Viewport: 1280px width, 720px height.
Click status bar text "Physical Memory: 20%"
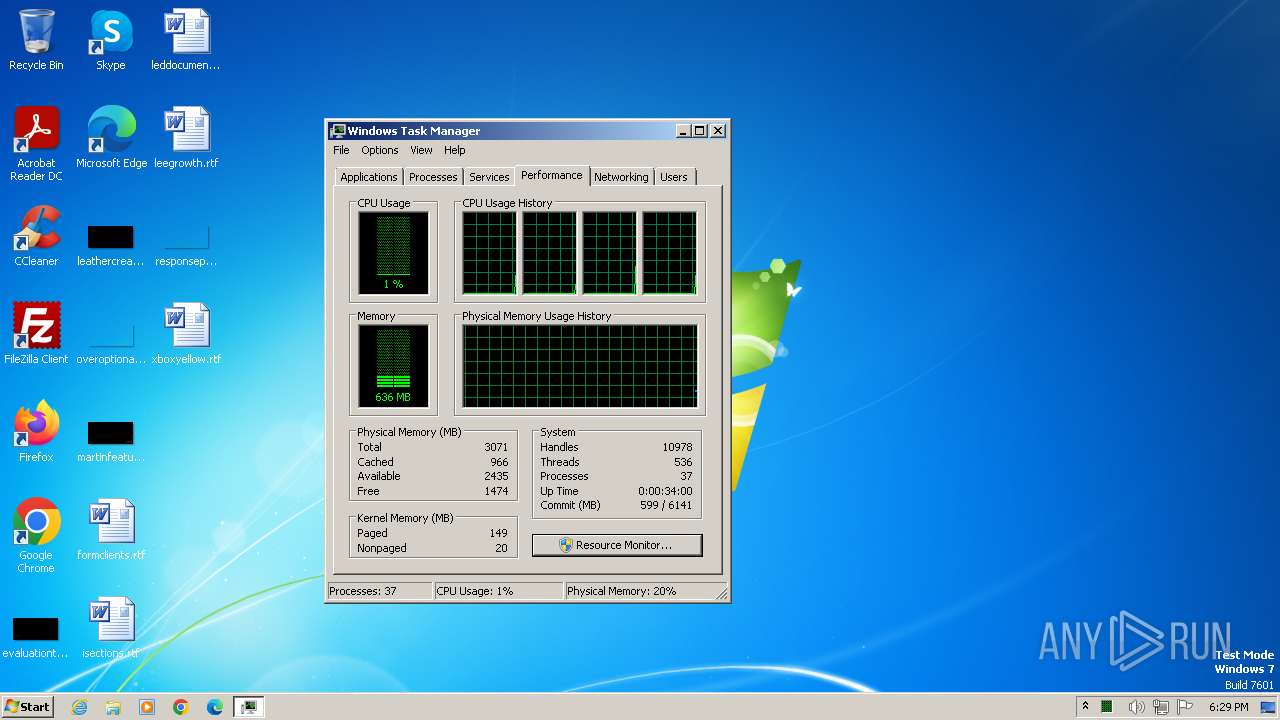[621, 591]
